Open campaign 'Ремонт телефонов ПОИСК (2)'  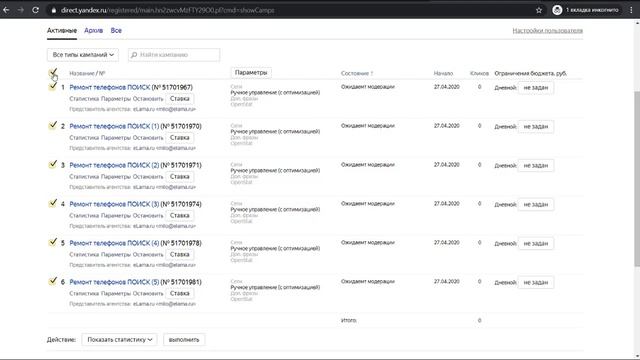(114, 165)
